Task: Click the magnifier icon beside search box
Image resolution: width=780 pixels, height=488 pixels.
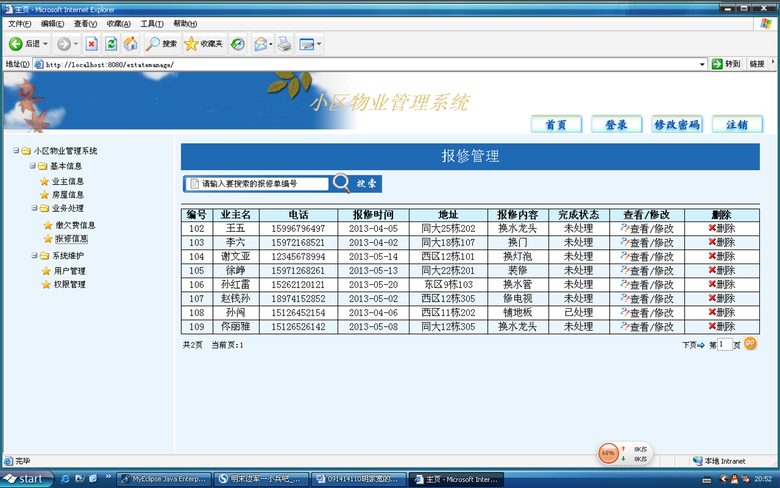Action: [x=341, y=183]
